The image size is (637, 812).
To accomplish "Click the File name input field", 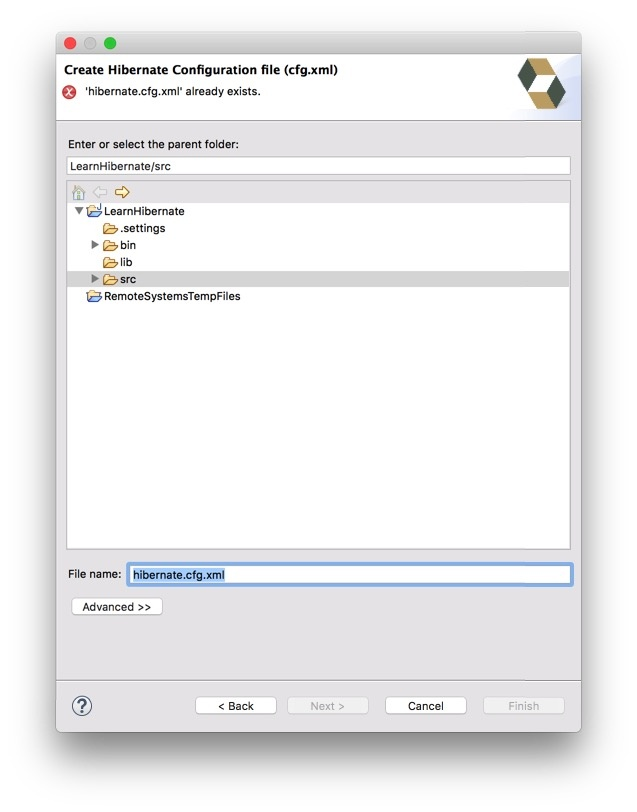I will (350, 575).
